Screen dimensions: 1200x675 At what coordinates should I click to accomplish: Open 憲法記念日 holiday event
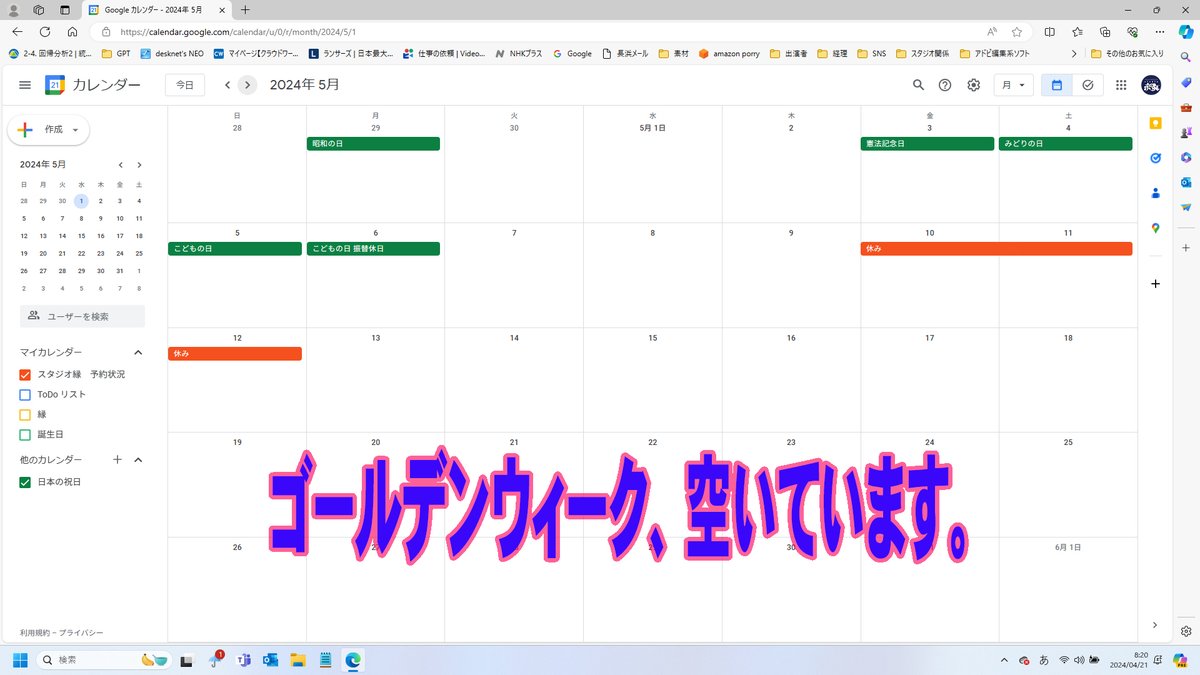[x=927, y=144]
